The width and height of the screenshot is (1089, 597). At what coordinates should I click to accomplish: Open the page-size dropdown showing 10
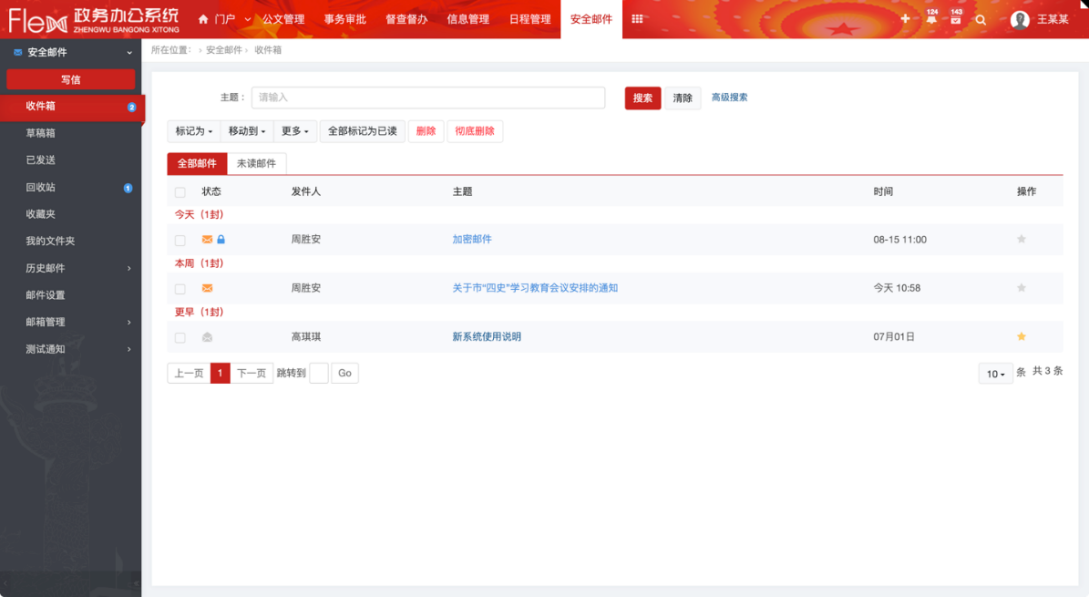995,374
